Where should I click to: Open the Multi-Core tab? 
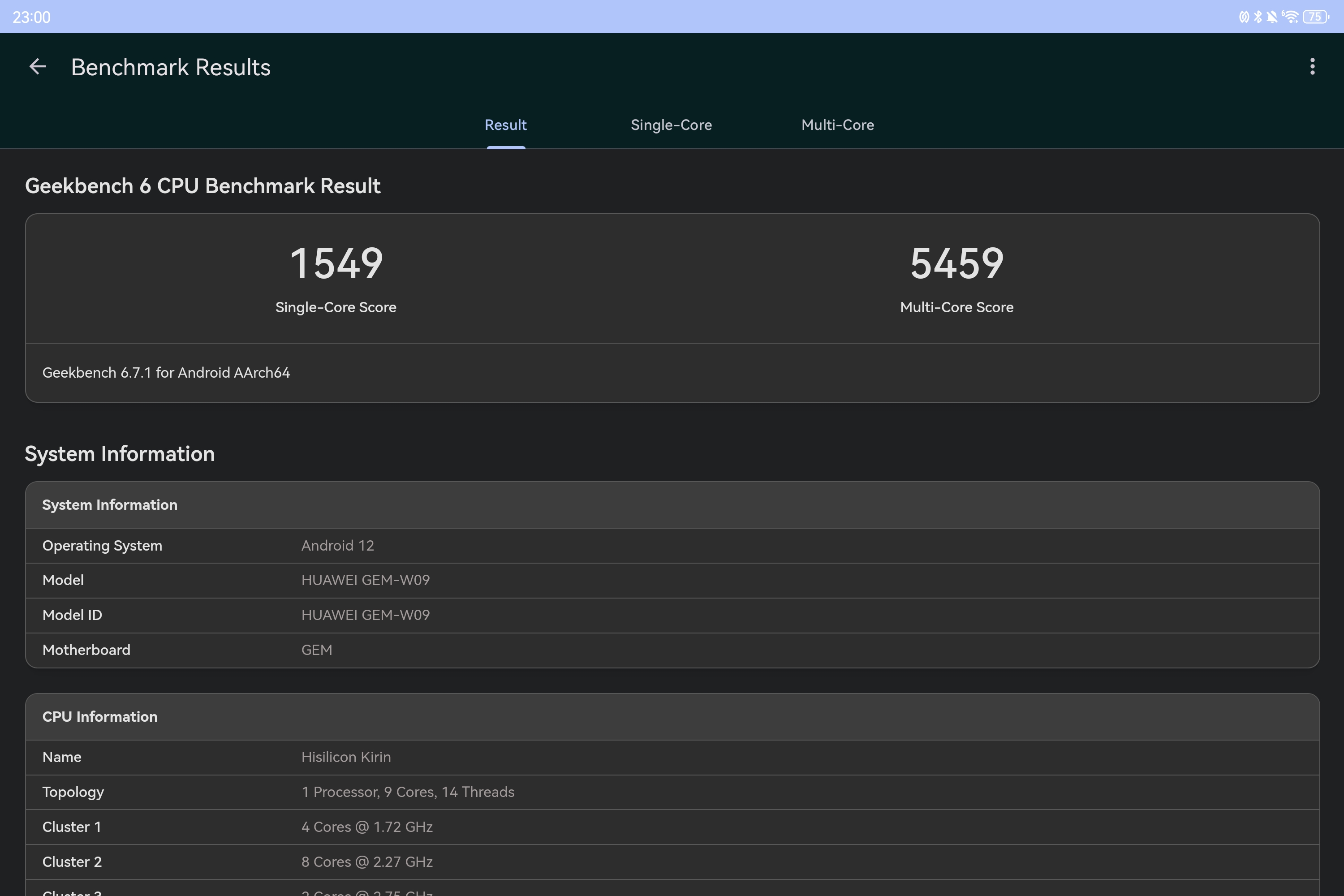coord(838,125)
